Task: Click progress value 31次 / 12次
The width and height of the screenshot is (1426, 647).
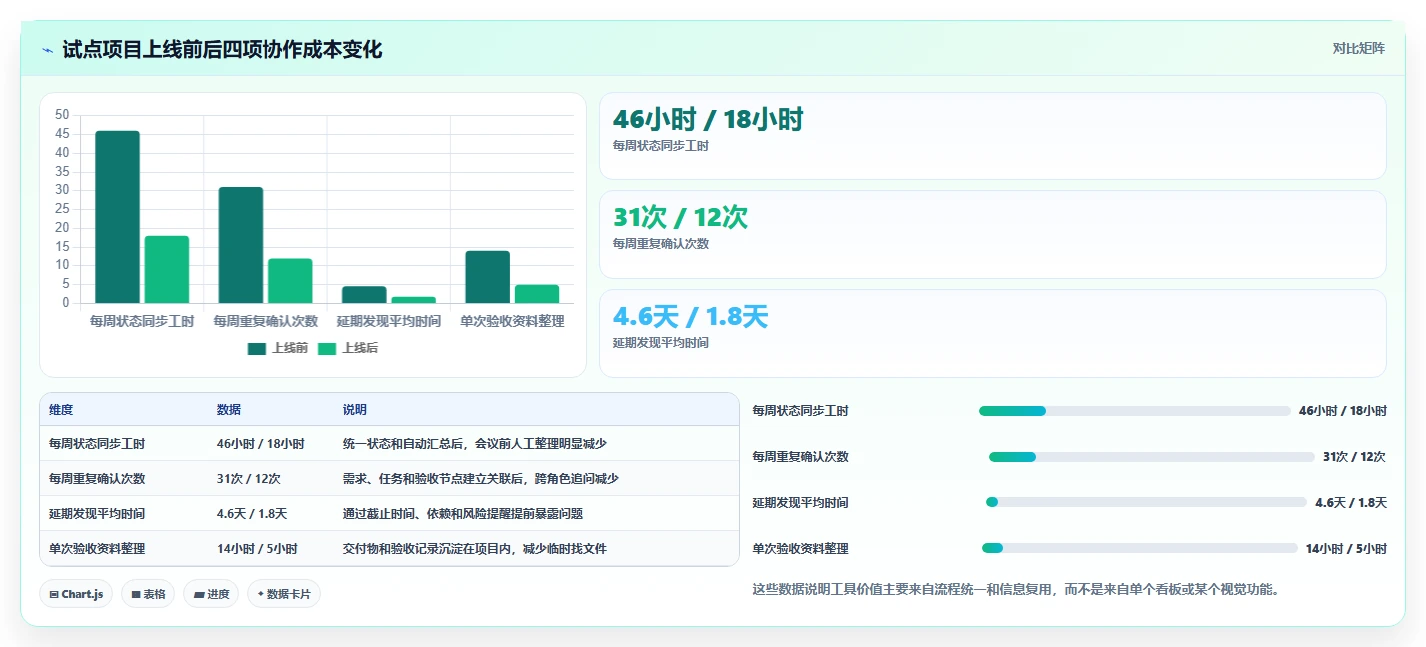Action: [1354, 457]
